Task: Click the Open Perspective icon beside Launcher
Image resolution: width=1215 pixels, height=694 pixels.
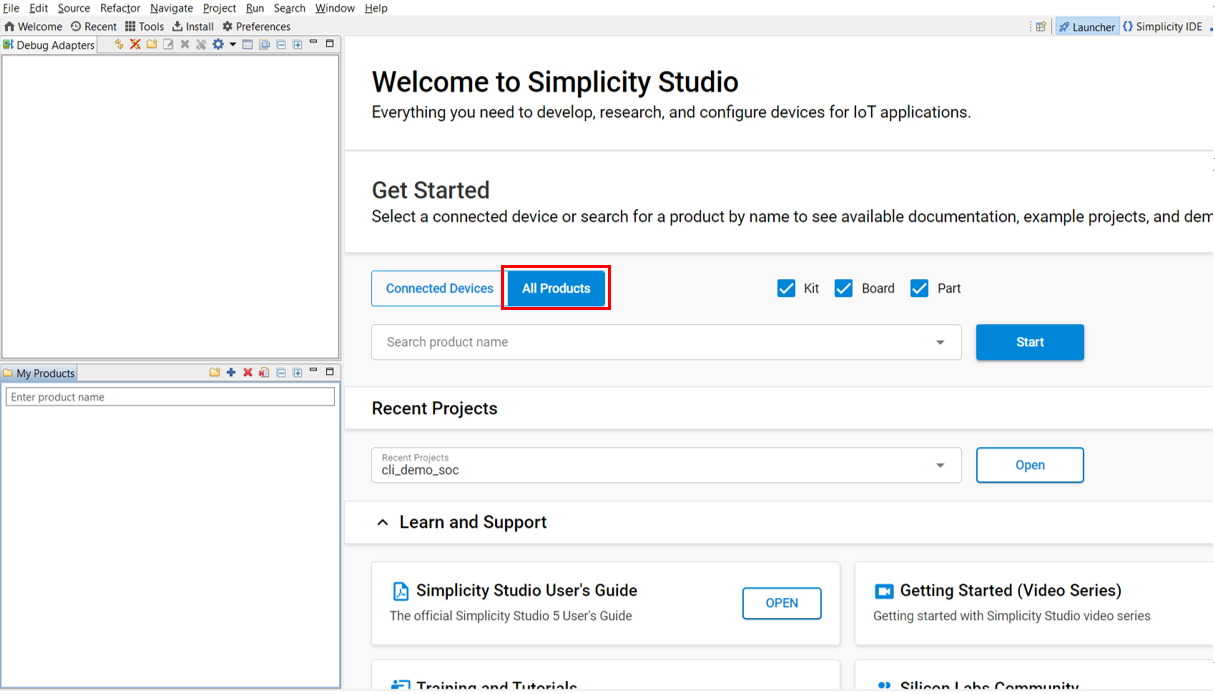Action: pos(1041,27)
